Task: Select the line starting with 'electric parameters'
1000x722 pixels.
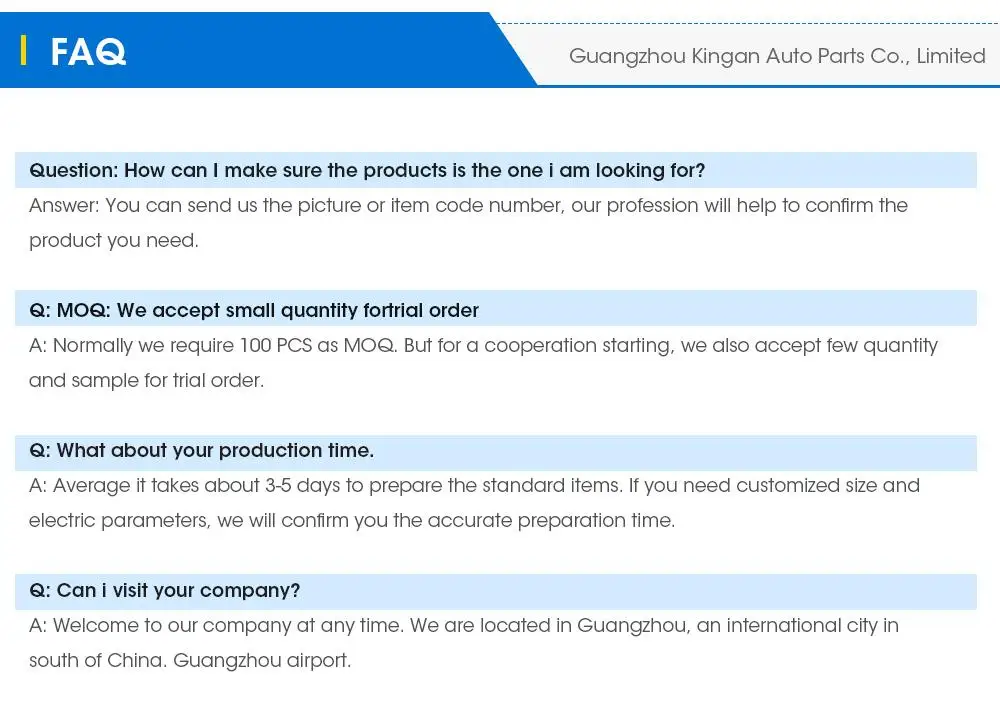Action: [352, 521]
